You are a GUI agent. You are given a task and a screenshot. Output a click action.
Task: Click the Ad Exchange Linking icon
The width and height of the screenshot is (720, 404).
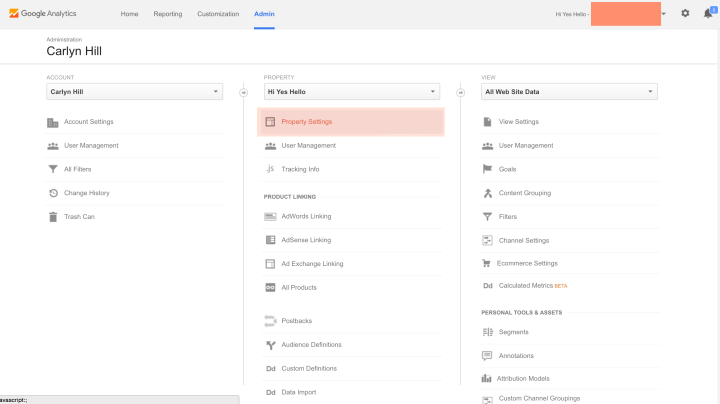270,264
